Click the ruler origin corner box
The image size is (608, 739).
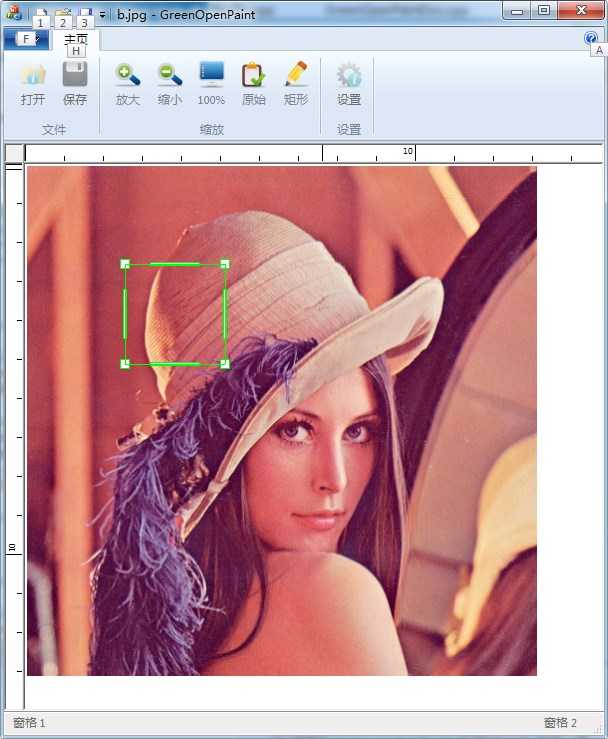(x=14, y=154)
